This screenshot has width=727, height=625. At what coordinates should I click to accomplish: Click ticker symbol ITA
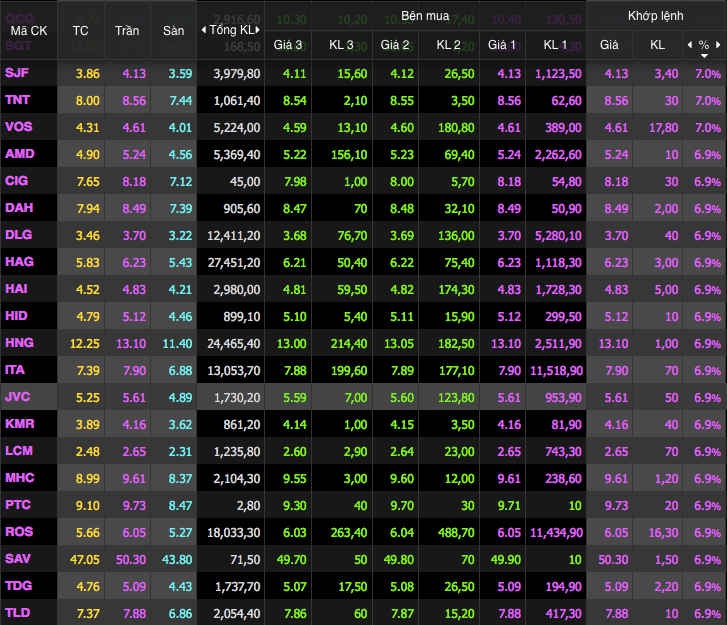[16, 369]
